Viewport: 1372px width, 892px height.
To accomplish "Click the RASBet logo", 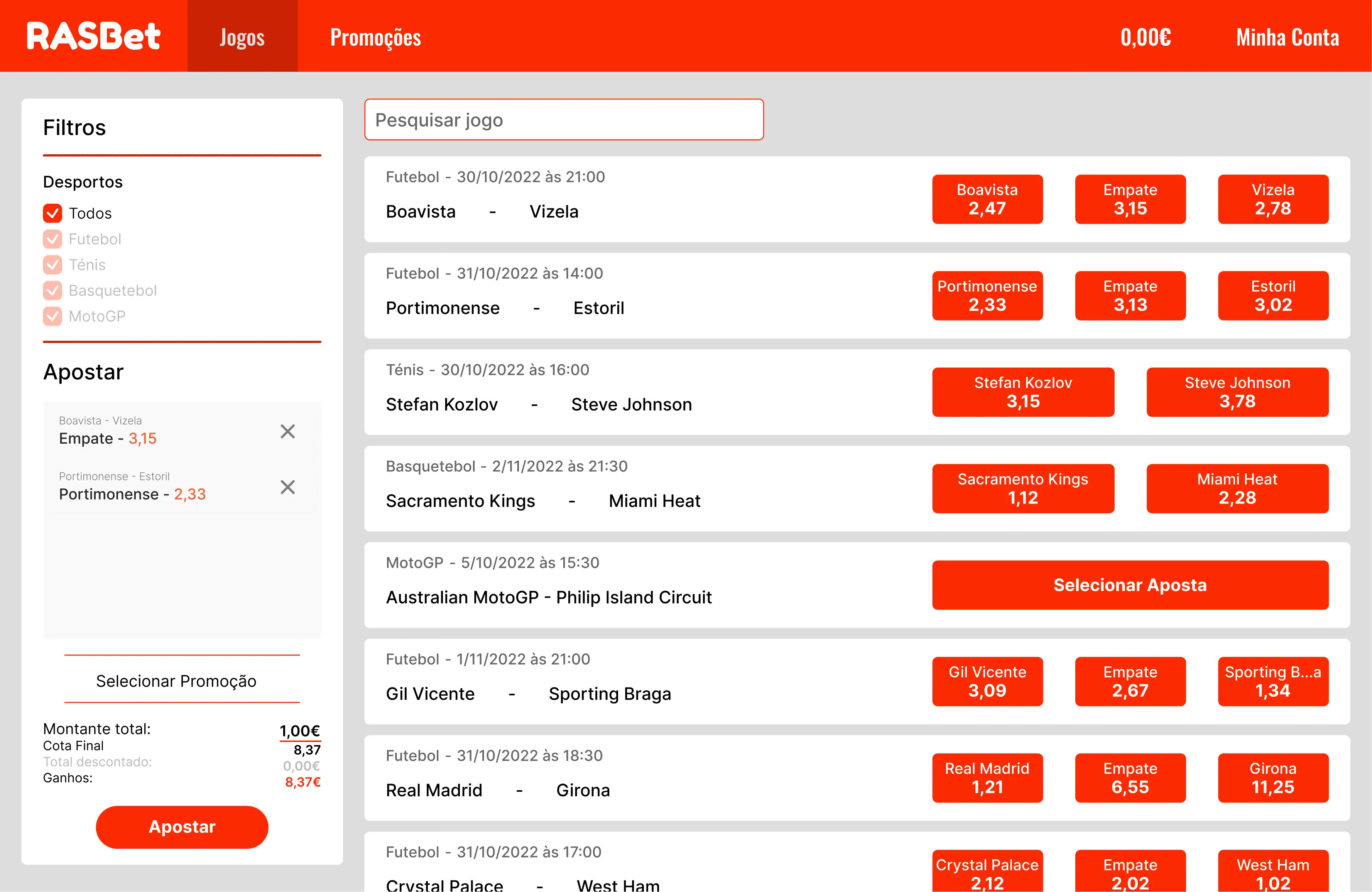I will pos(93,36).
